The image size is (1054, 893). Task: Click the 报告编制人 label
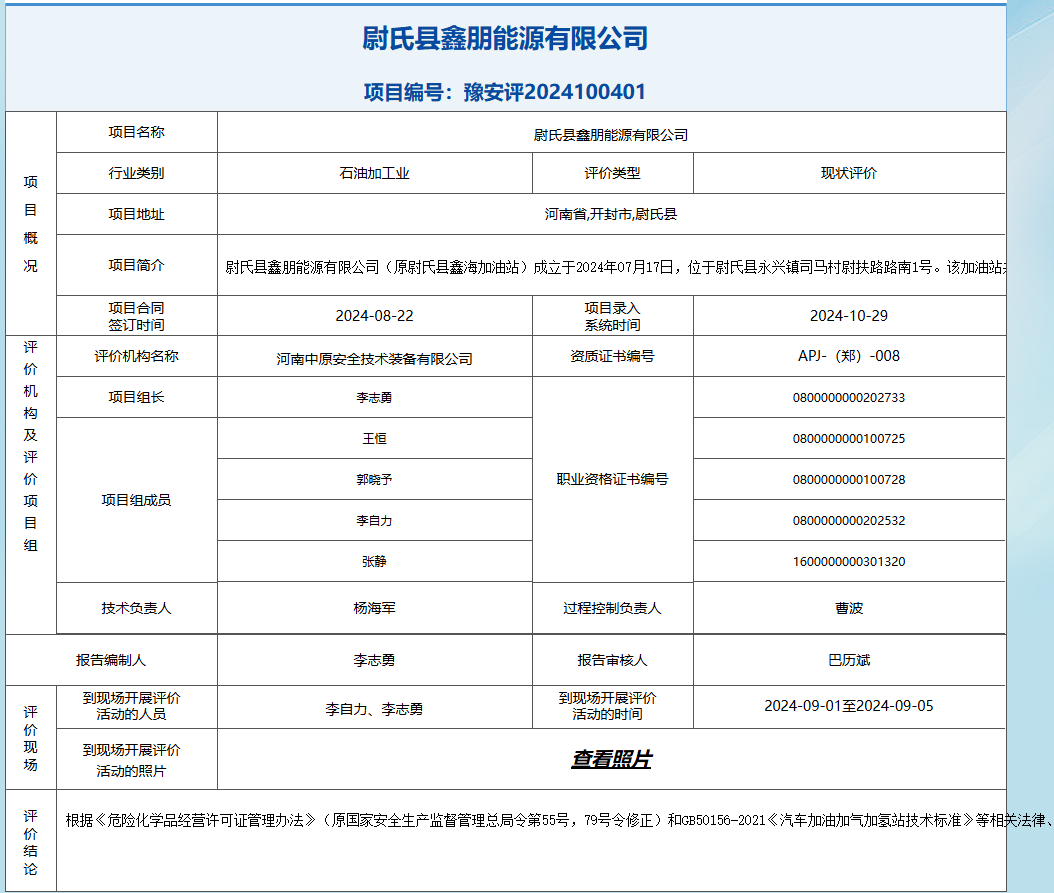111,660
